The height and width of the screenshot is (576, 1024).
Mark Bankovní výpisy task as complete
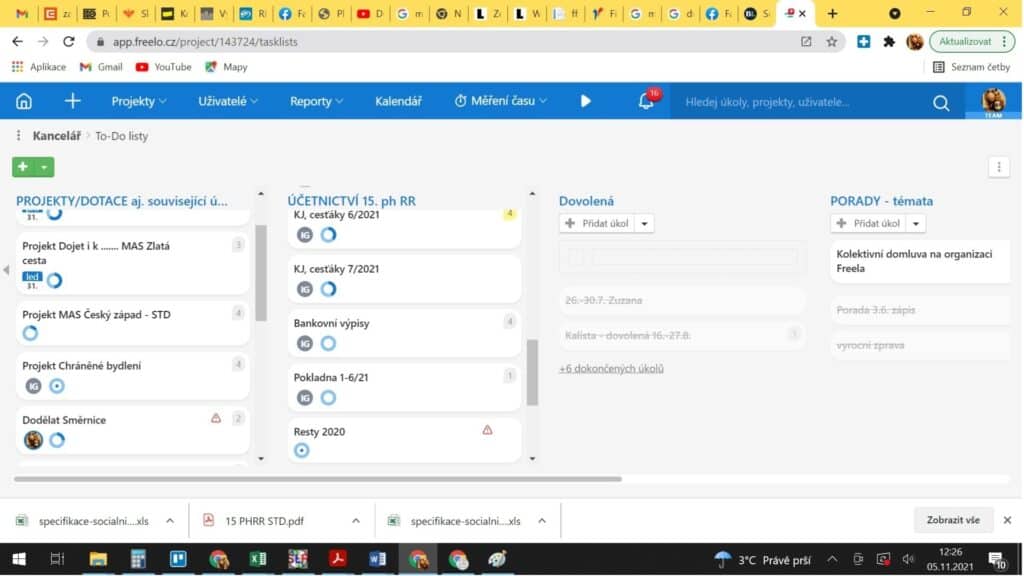[328, 344]
